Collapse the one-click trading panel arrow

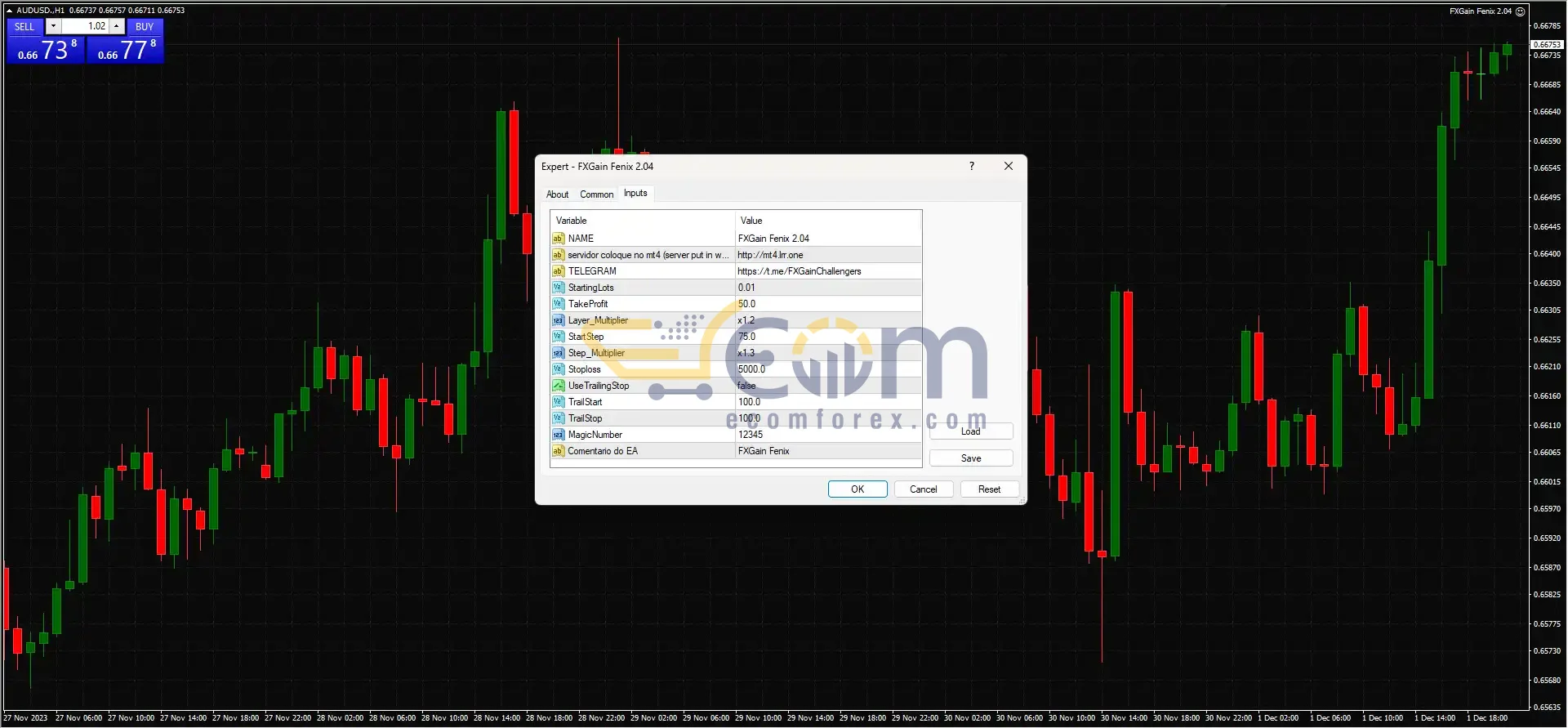click(9, 11)
